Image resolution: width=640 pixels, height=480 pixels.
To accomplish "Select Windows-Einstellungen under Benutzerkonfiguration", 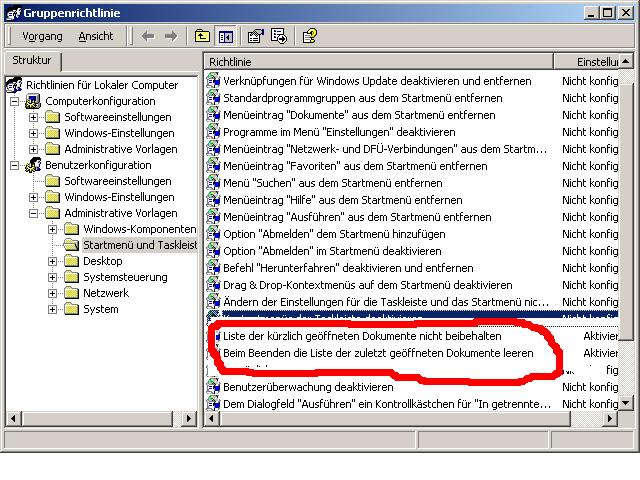I will tap(119, 197).
